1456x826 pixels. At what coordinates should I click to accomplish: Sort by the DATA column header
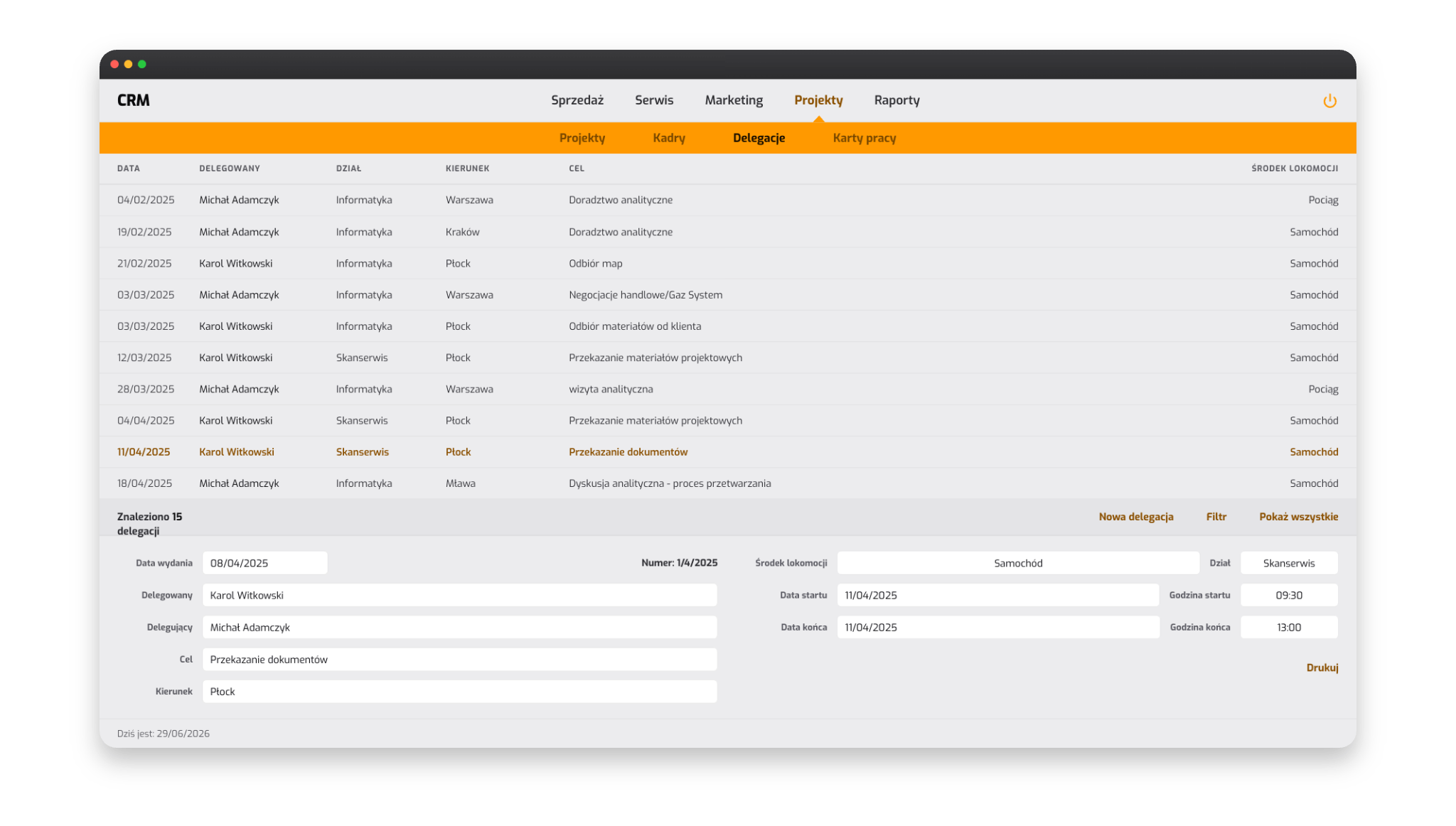[x=128, y=168]
